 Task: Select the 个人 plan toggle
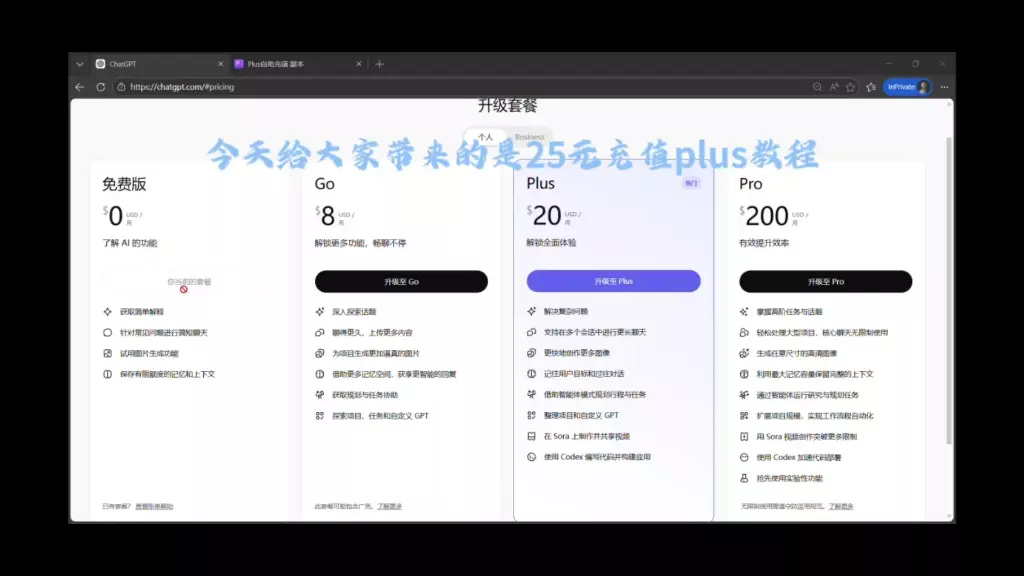[x=485, y=137]
